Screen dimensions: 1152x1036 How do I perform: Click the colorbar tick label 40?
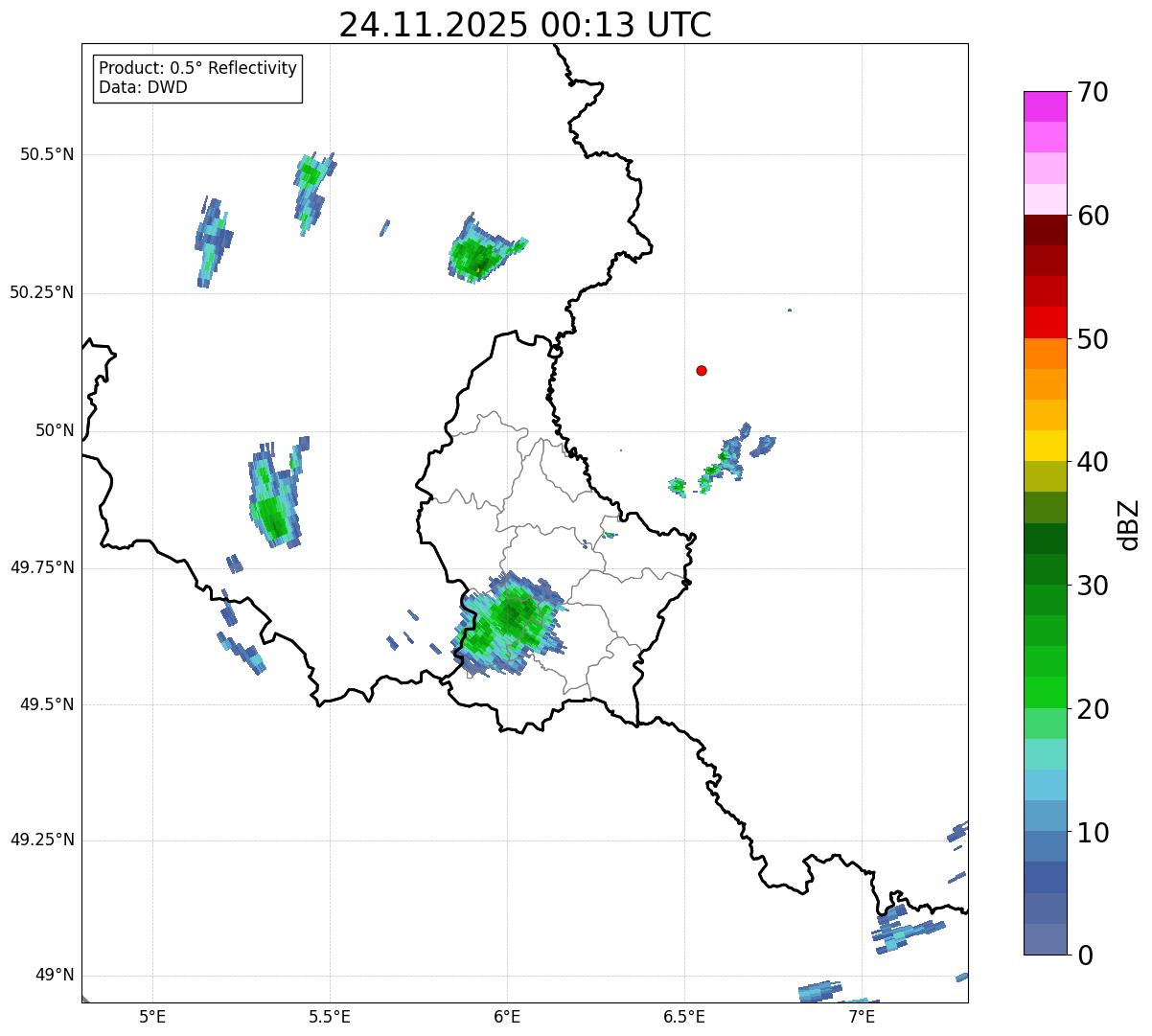coord(1093,462)
